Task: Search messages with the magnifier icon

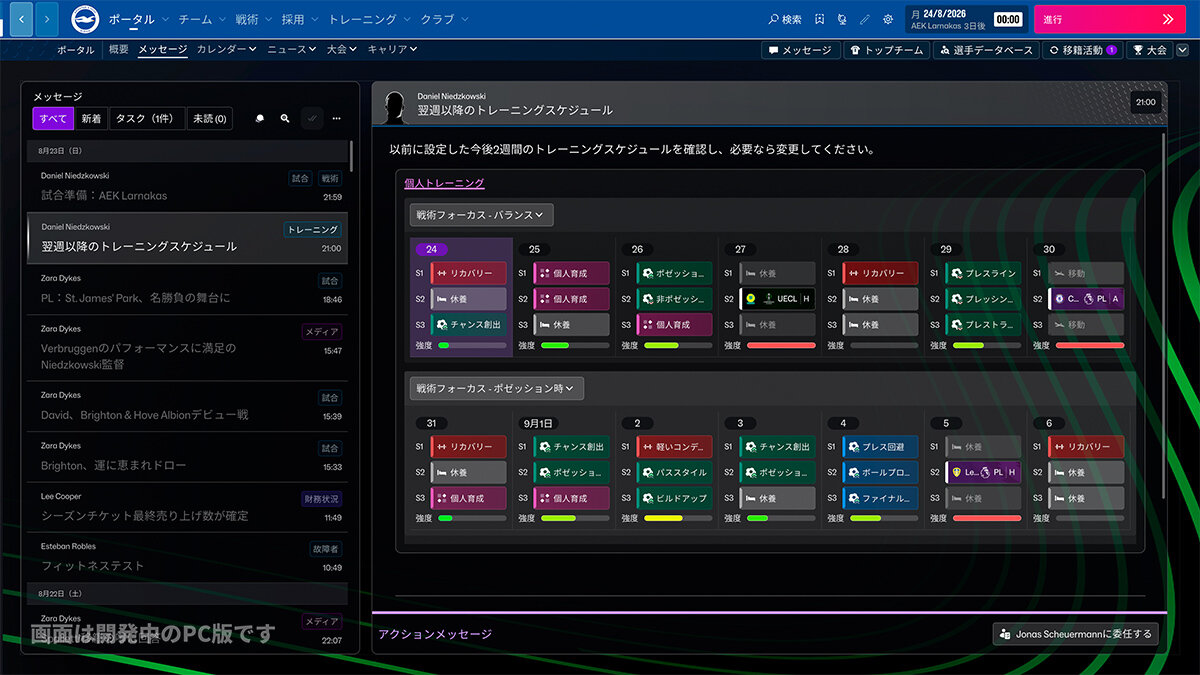Action: 285,118
